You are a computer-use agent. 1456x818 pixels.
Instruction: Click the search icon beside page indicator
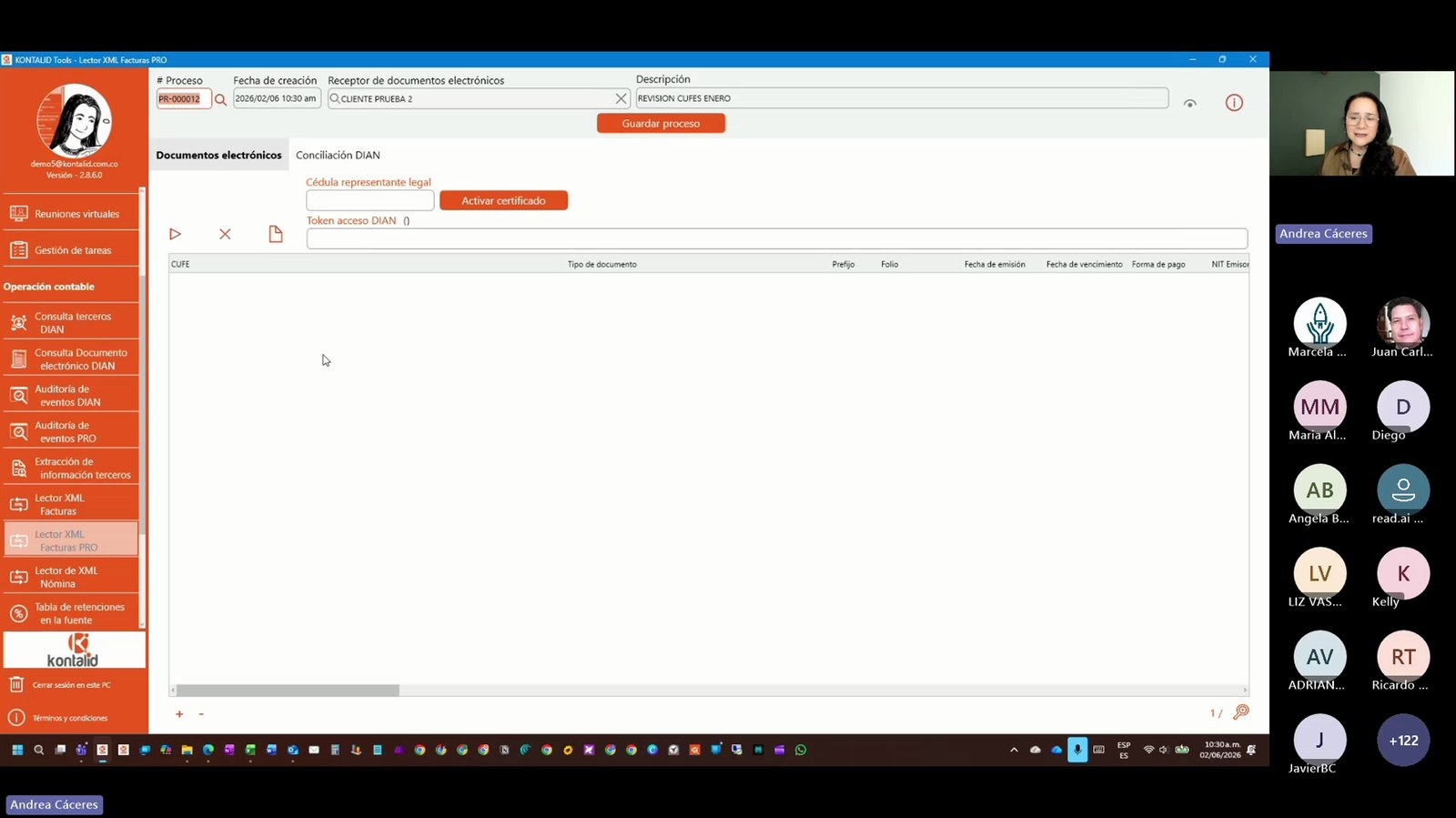(1240, 712)
